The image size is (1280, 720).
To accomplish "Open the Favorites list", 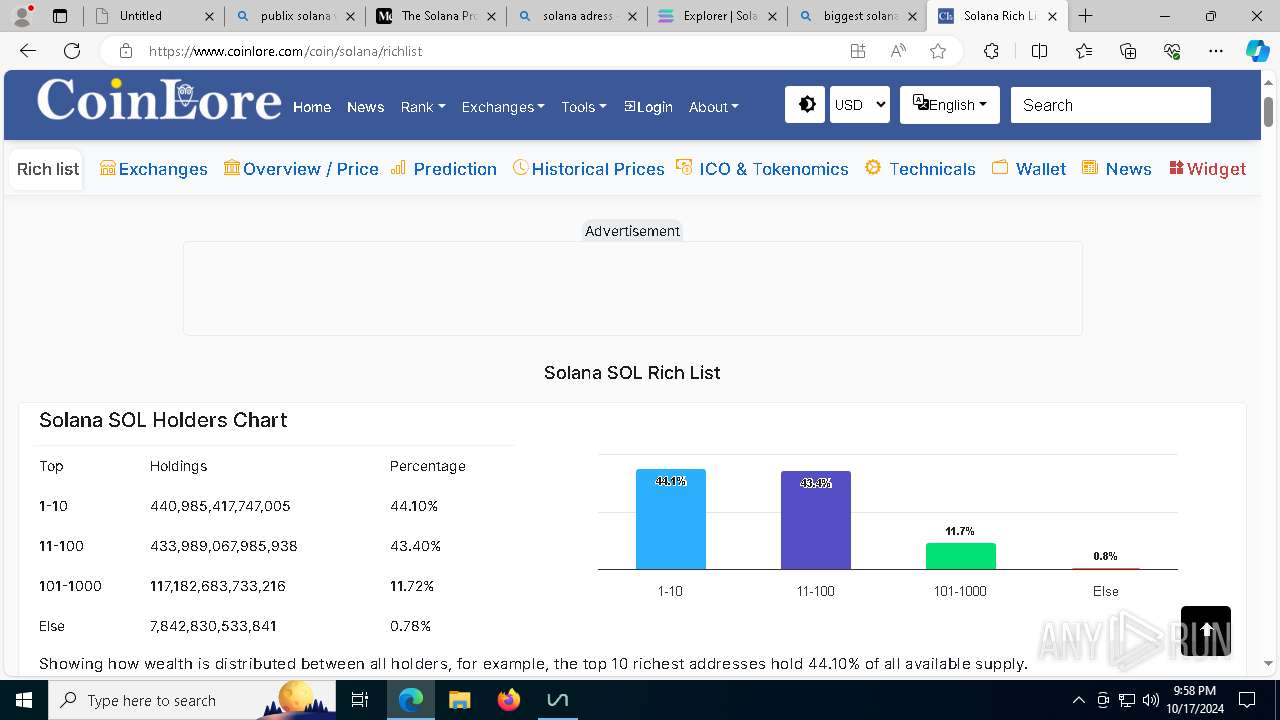I will click(x=1084, y=51).
